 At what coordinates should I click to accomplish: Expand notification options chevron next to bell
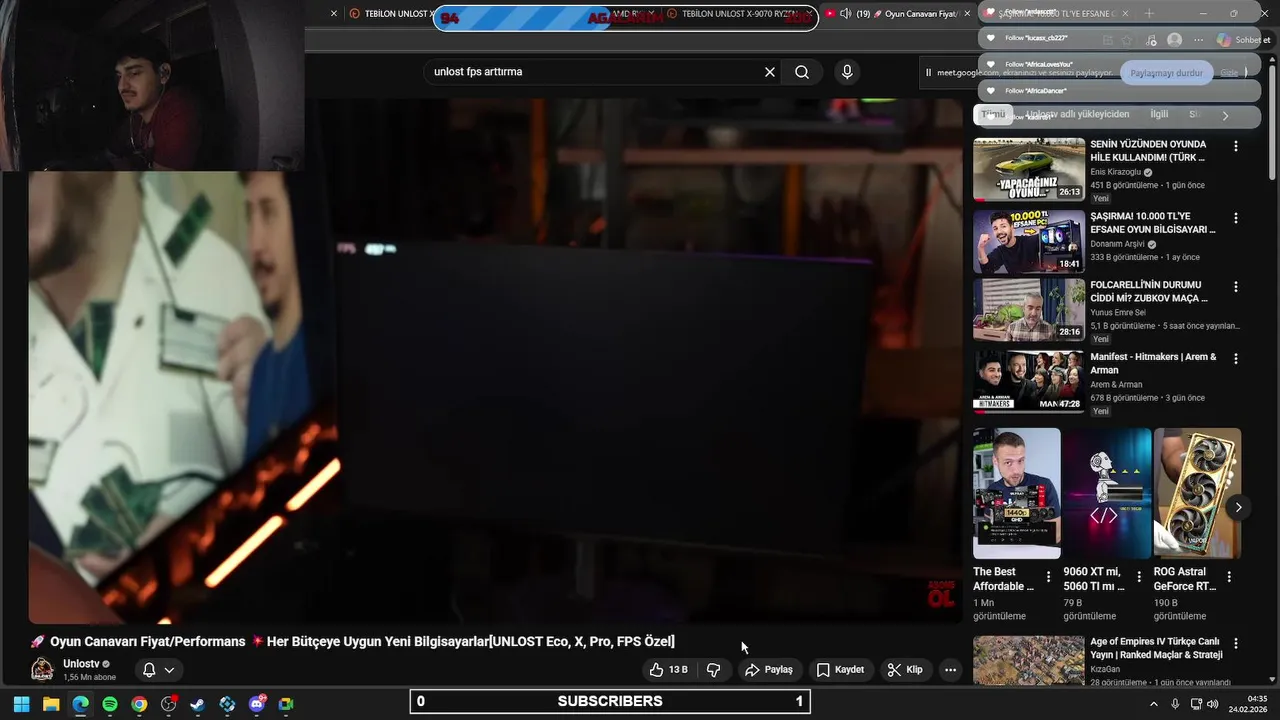point(170,670)
